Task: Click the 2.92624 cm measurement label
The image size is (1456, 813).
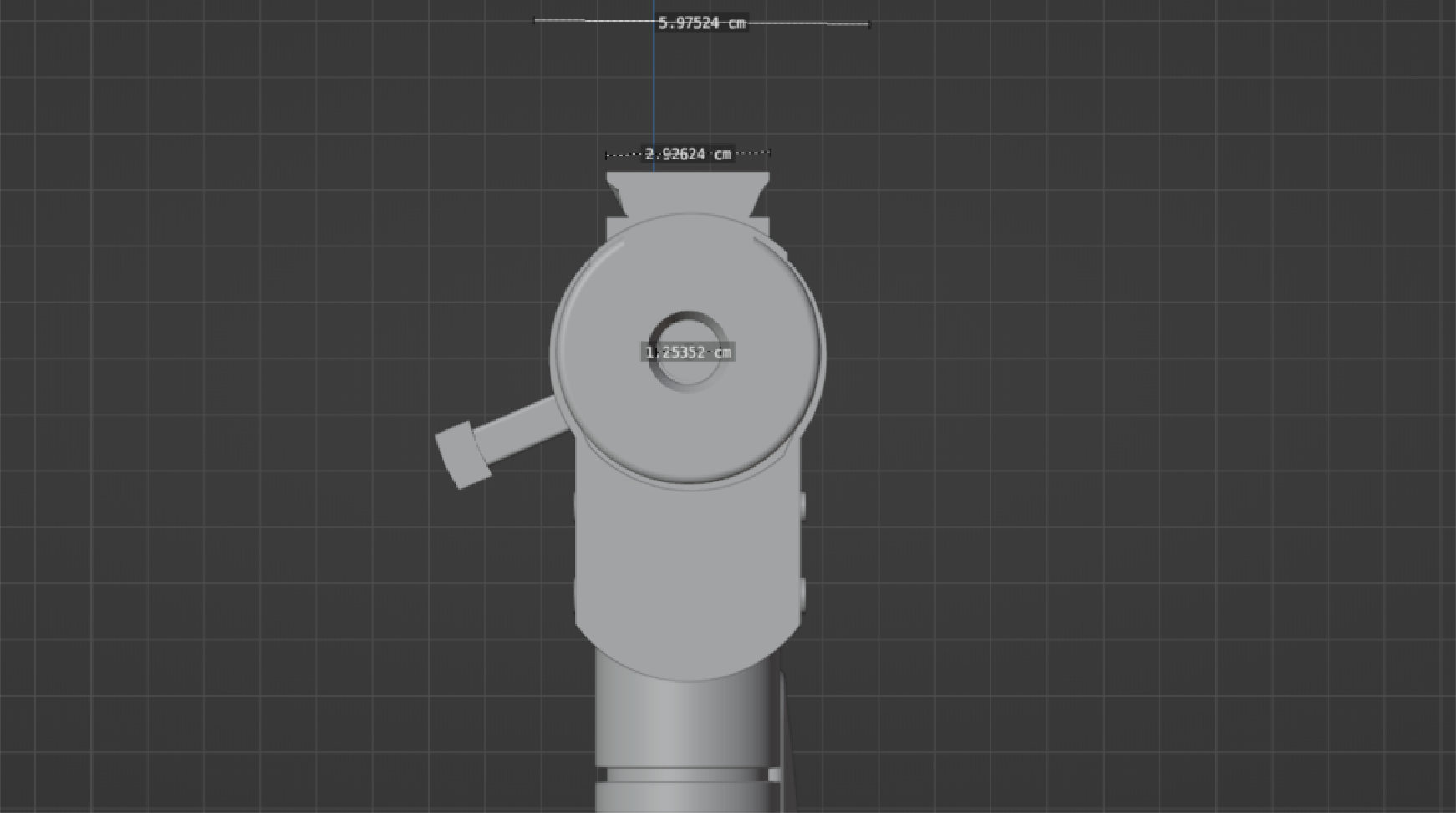Action: click(688, 154)
